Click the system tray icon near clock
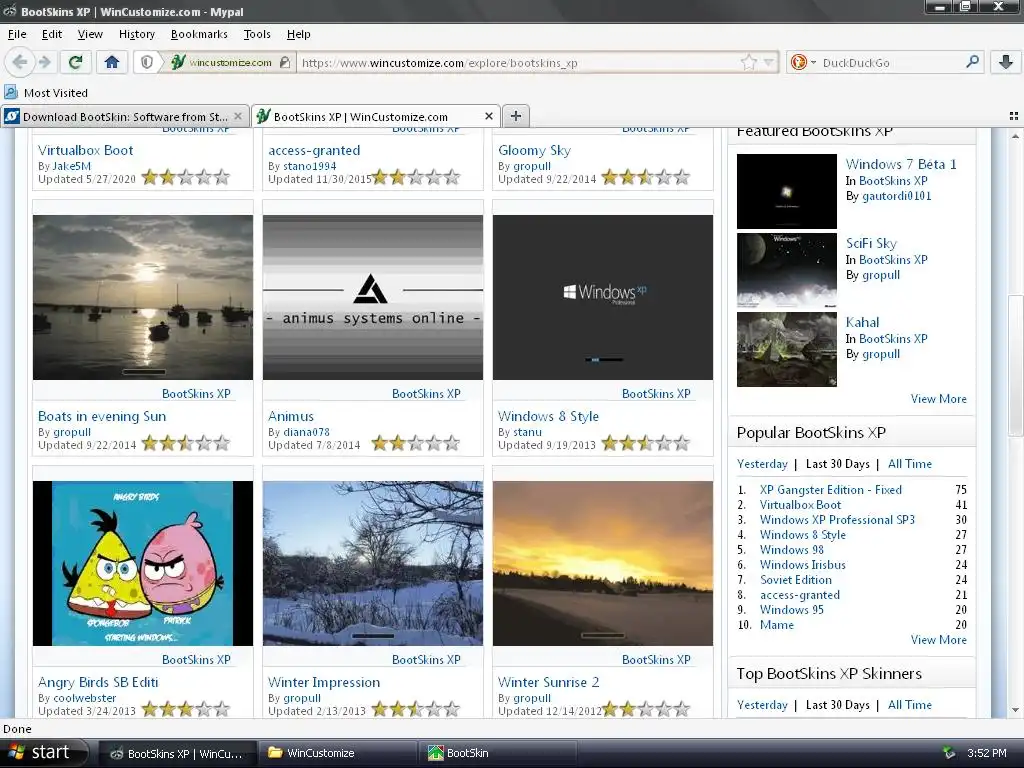1024x768 pixels. [x=949, y=753]
